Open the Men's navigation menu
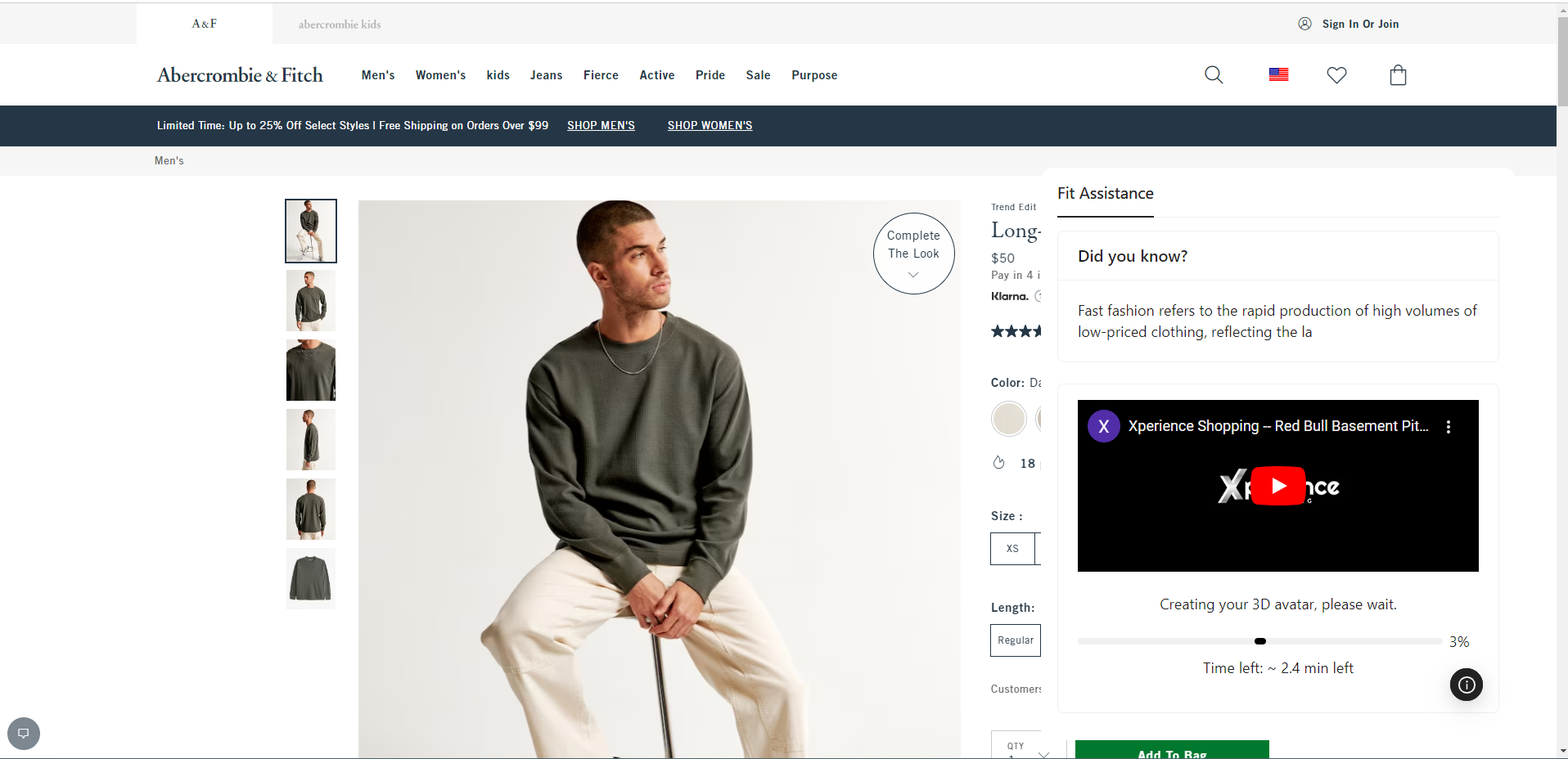The width and height of the screenshot is (1568, 759). (x=378, y=75)
